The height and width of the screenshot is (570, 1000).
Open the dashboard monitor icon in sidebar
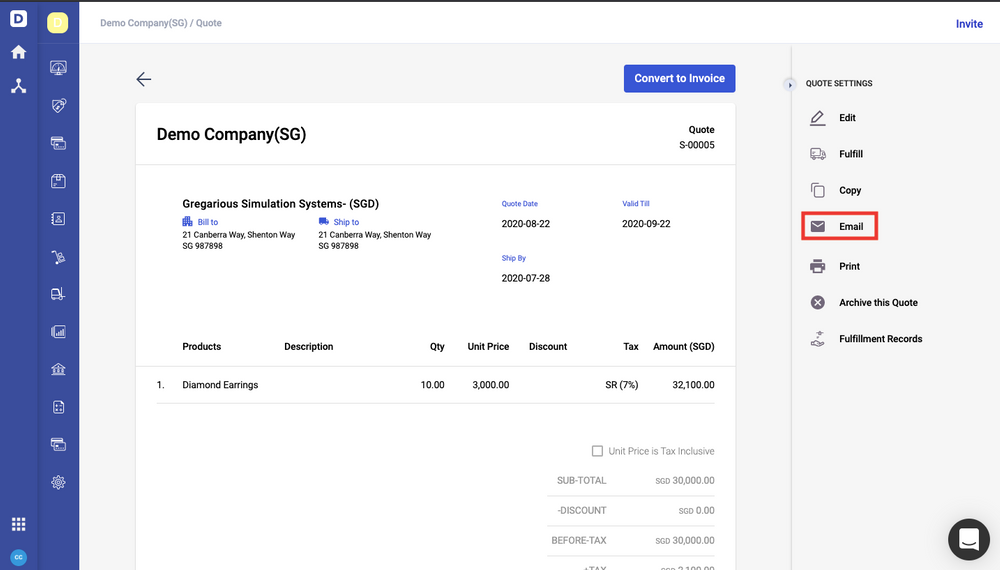[x=58, y=68]
